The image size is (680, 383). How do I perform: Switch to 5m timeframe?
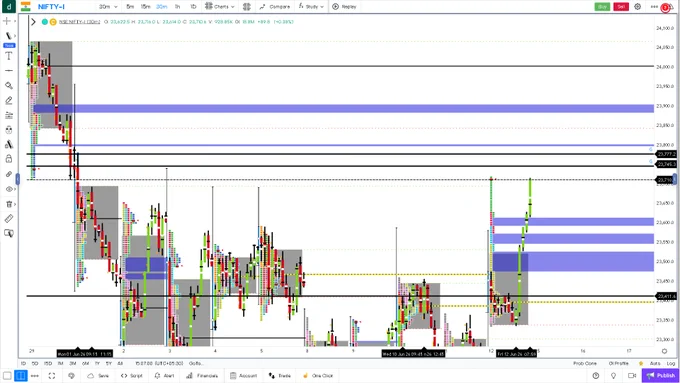130,7
